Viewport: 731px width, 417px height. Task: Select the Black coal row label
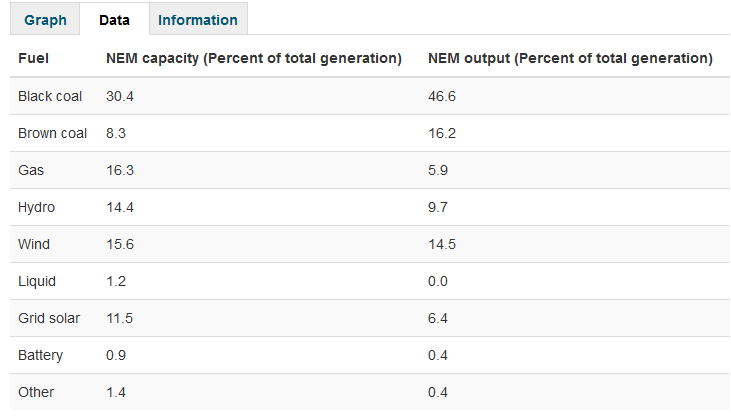tap(50, 96)
